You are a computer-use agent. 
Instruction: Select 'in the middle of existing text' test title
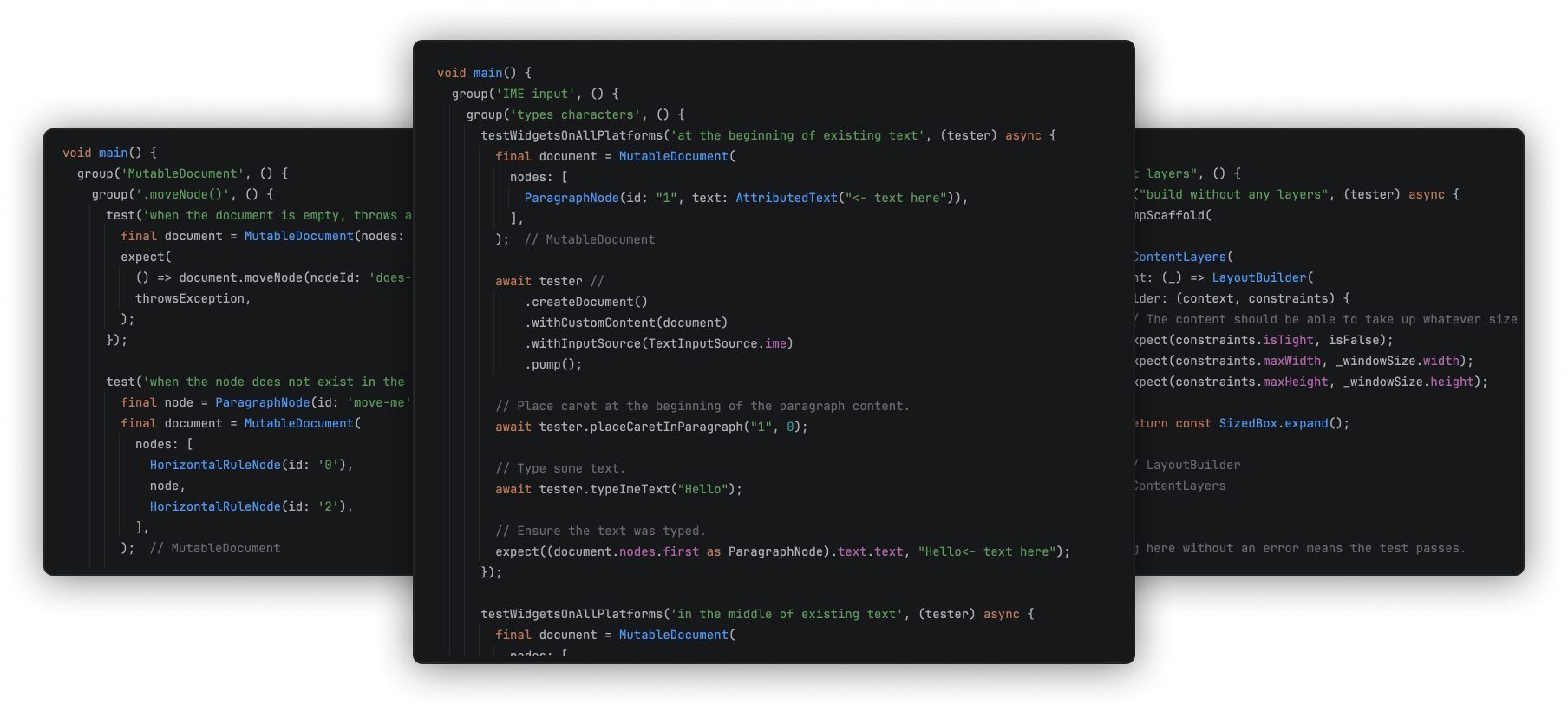[x=787, y=614]
